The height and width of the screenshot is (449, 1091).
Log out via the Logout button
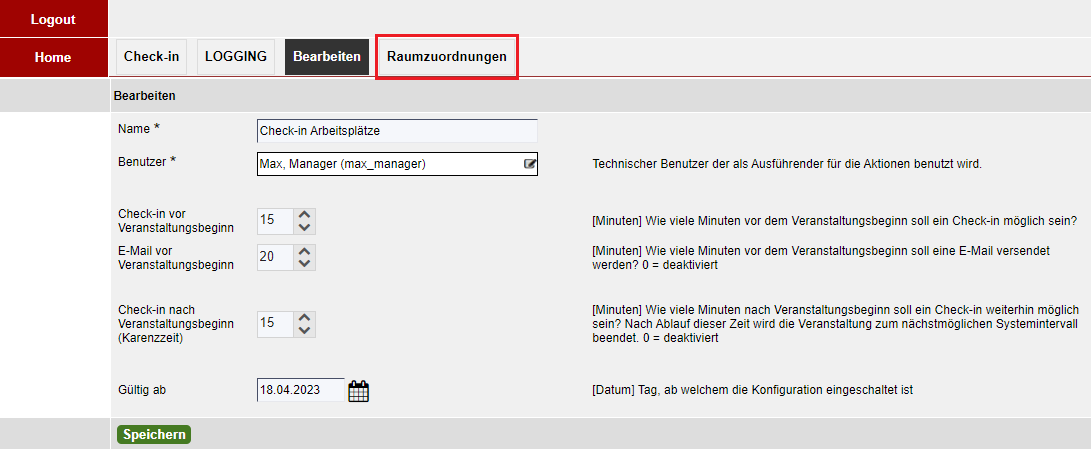pos(54,19)
